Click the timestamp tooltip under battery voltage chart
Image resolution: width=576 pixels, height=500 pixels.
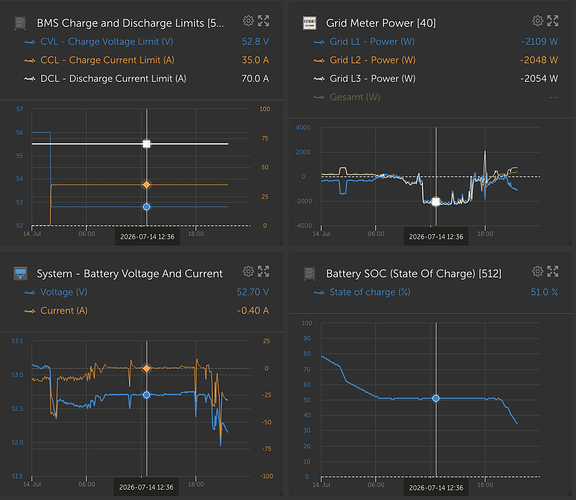(146, 487)
